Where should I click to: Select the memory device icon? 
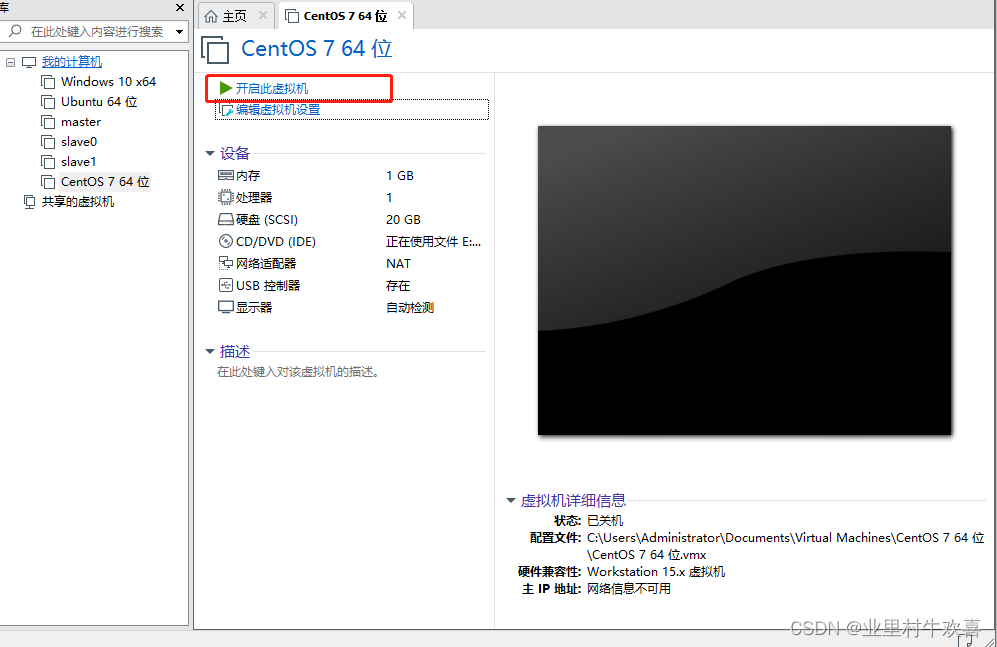coord(226,175)
